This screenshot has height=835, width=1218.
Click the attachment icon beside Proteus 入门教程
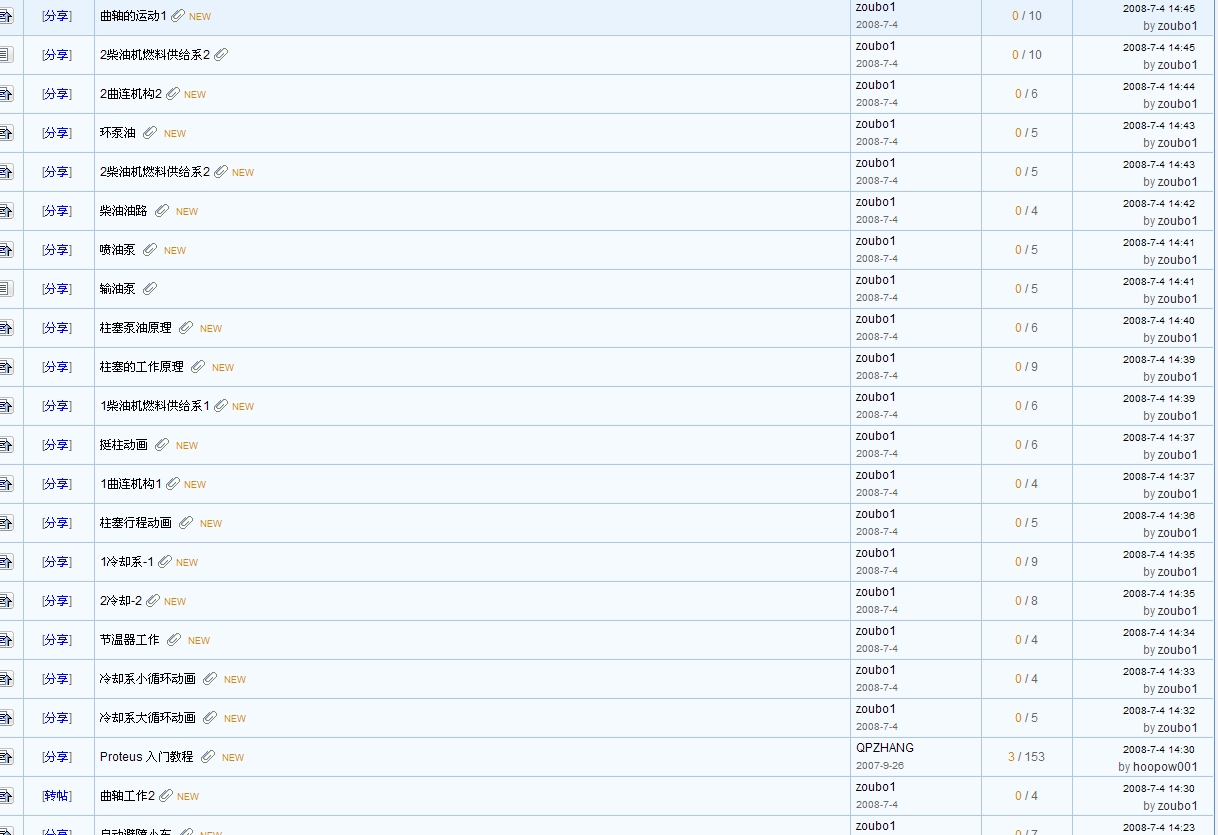coord(208,757)
